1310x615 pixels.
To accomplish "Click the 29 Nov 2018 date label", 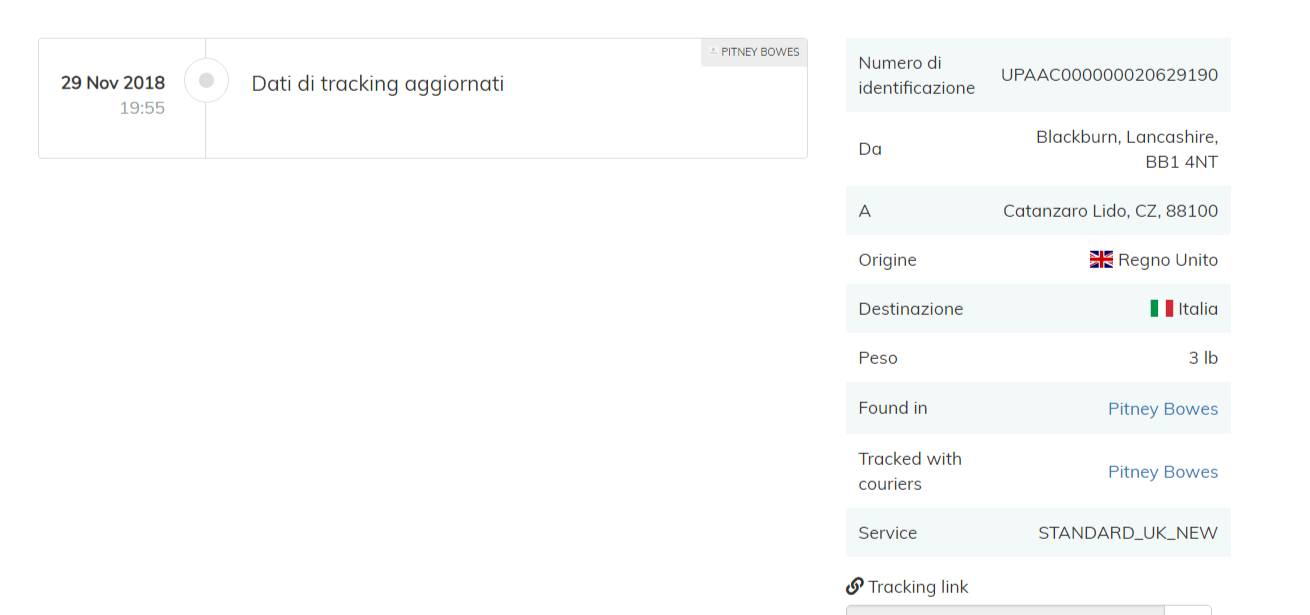I will pyautogui.click(x=113, y=83).
